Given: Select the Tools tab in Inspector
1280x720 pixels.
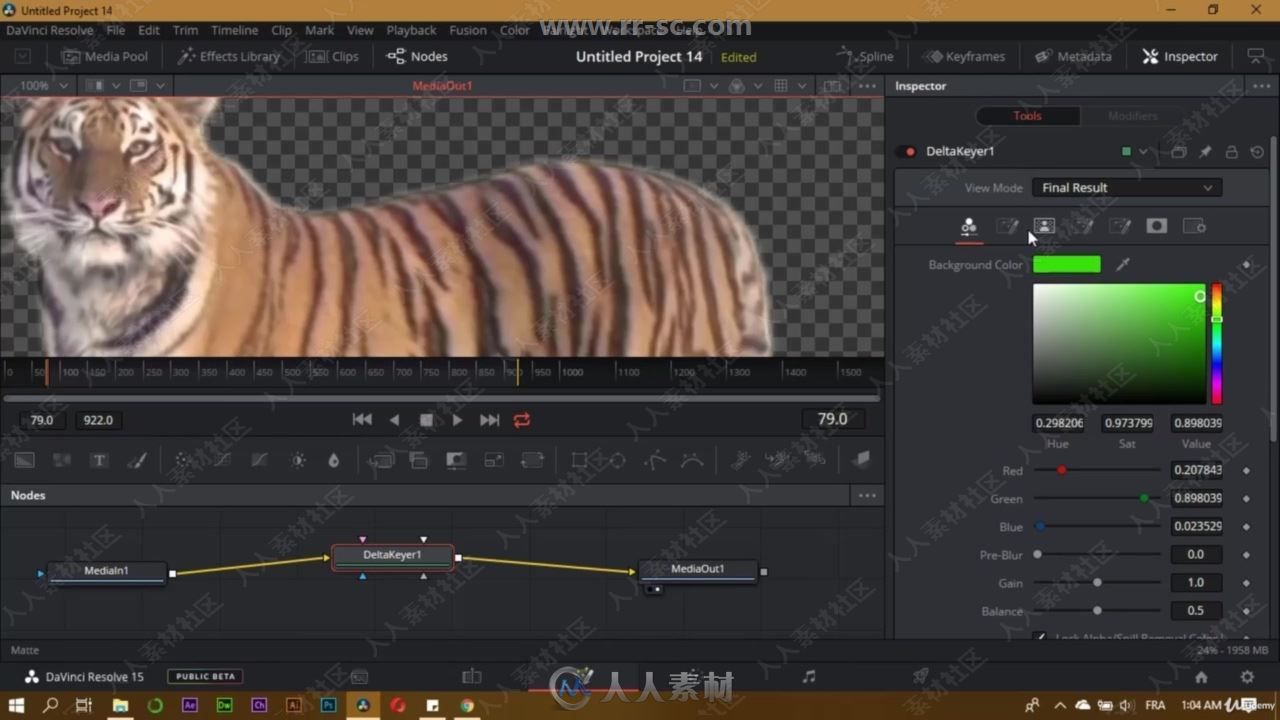Looking at the screenshot, I should pos(1027,116).
